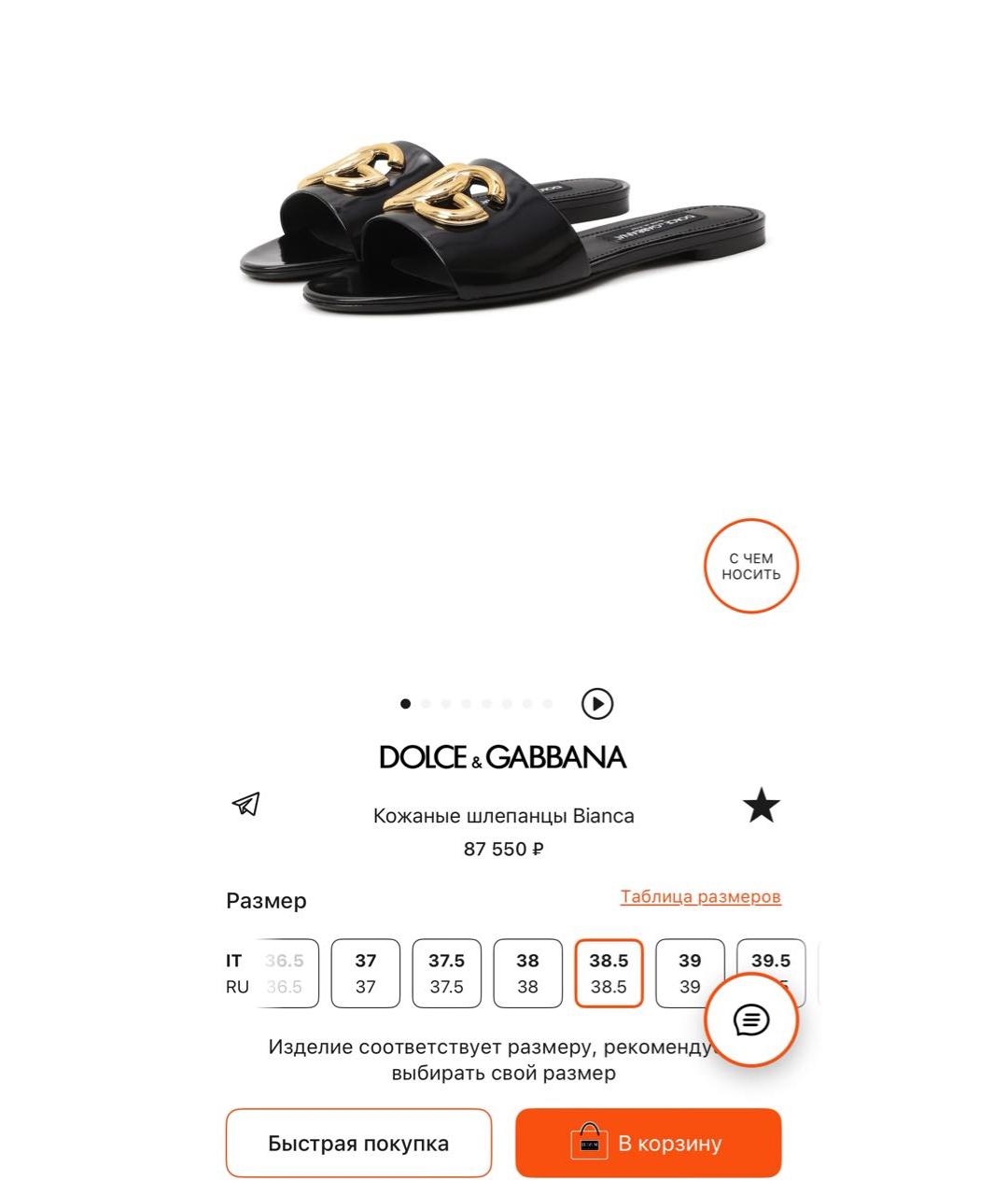Play the product video circle icon

coord(597,704)
